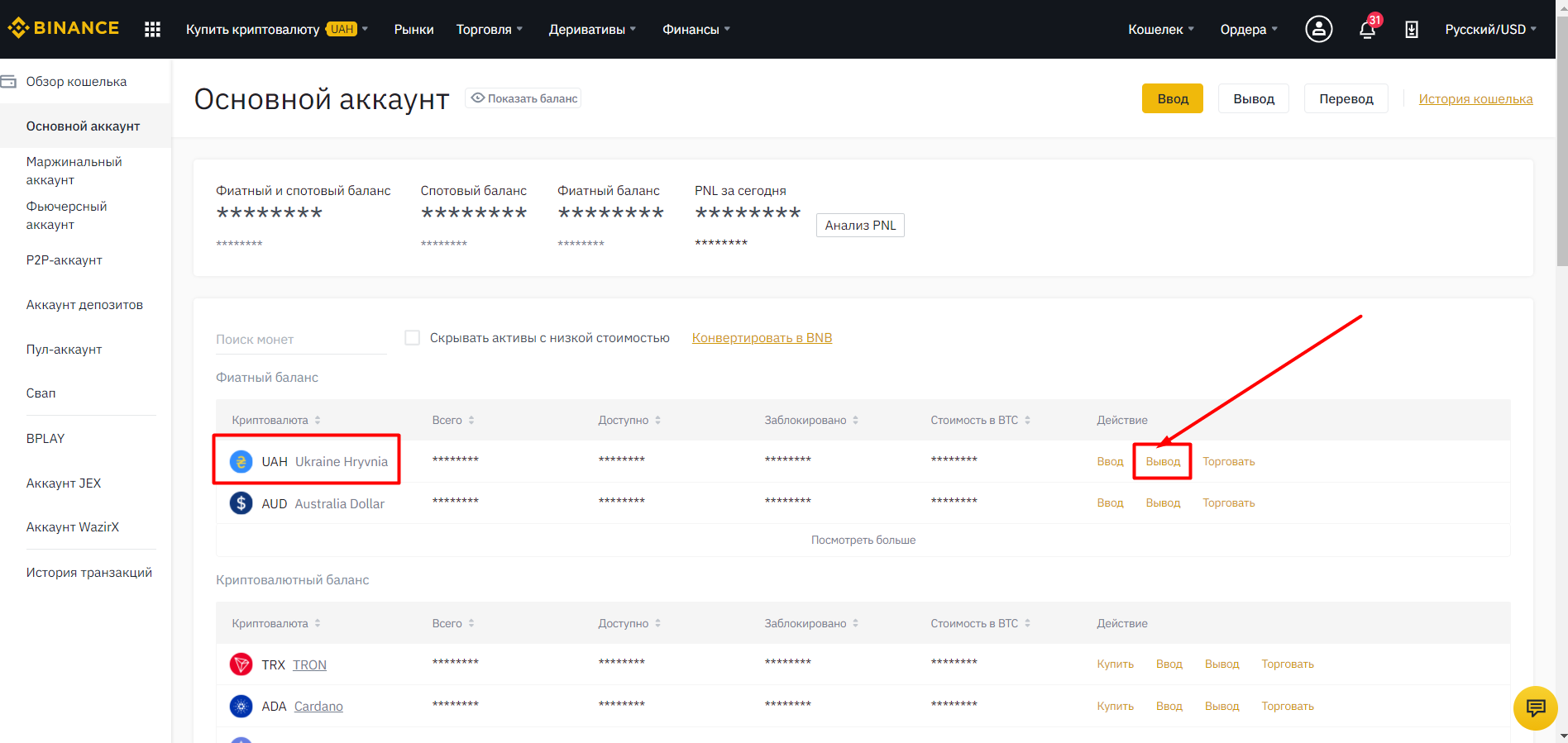1568x743 pixels.
Task: Open the TRON coin name link
Action: (309, 664)
